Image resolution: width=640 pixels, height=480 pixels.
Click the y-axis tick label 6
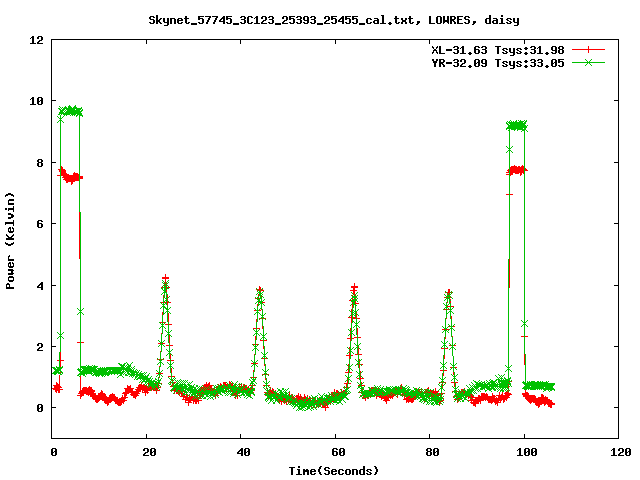pos(40,224)
